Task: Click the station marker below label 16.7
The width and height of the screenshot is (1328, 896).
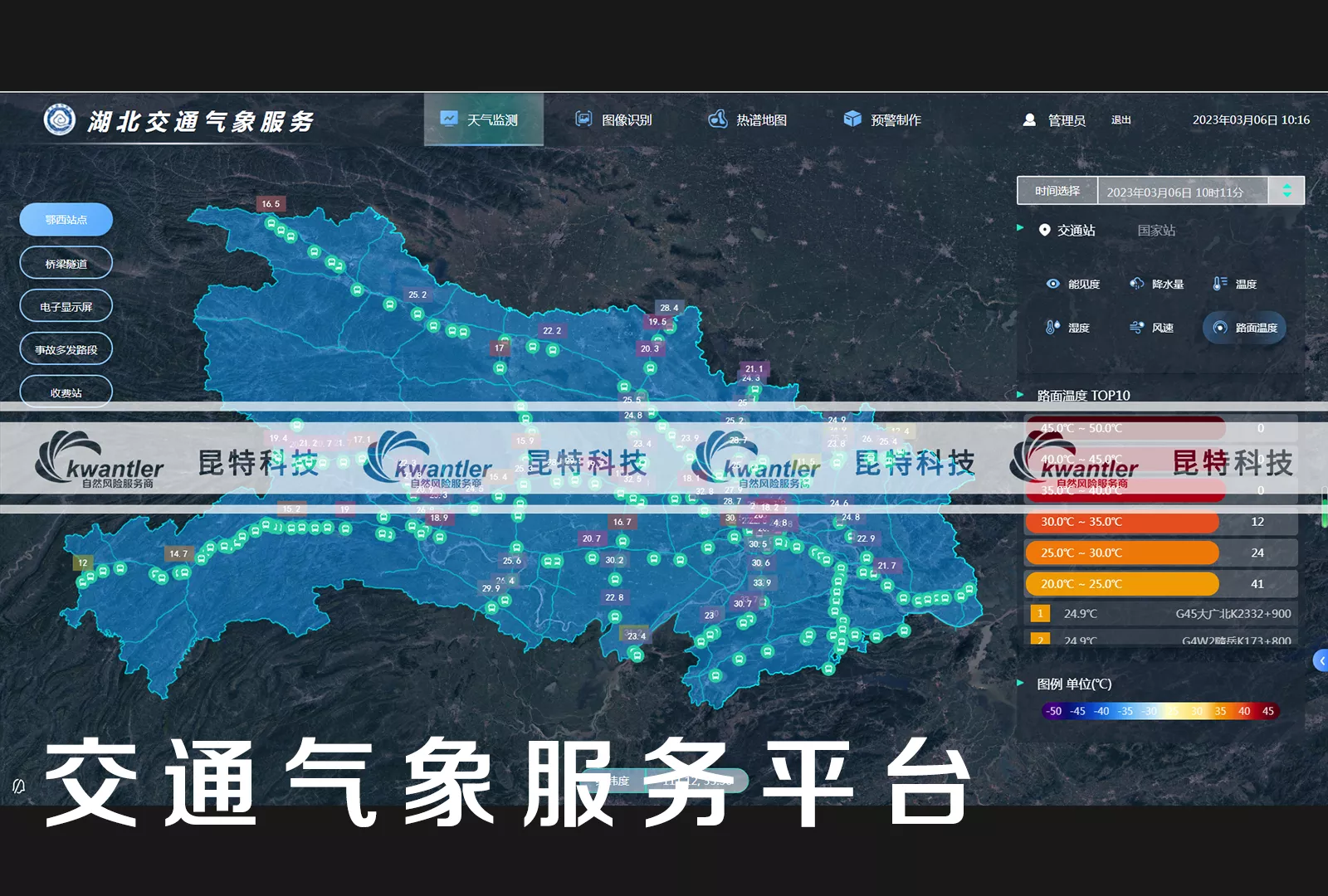Action: click(x=622, y=541)
